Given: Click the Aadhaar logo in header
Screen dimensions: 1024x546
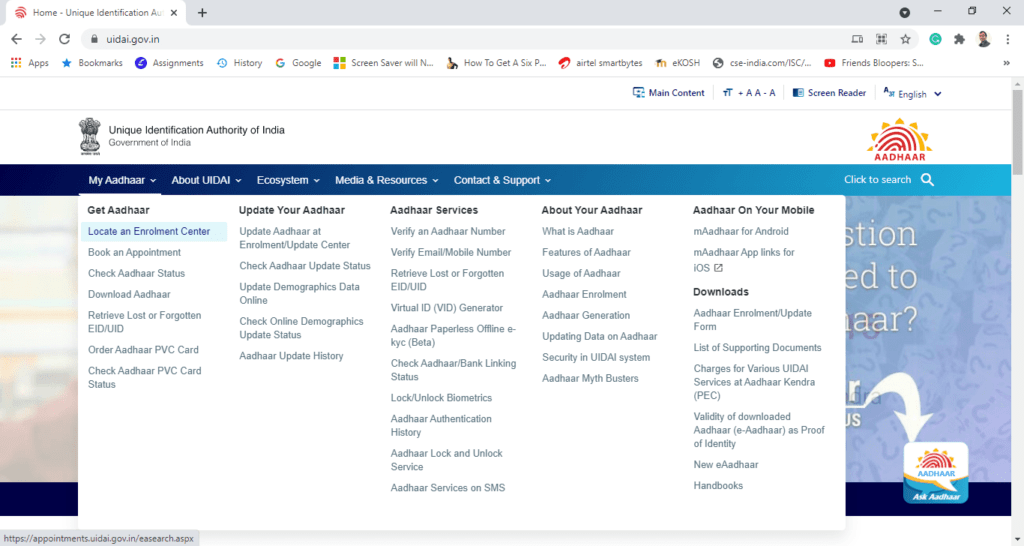Looking at the screenshot, I should coord(899,140).
